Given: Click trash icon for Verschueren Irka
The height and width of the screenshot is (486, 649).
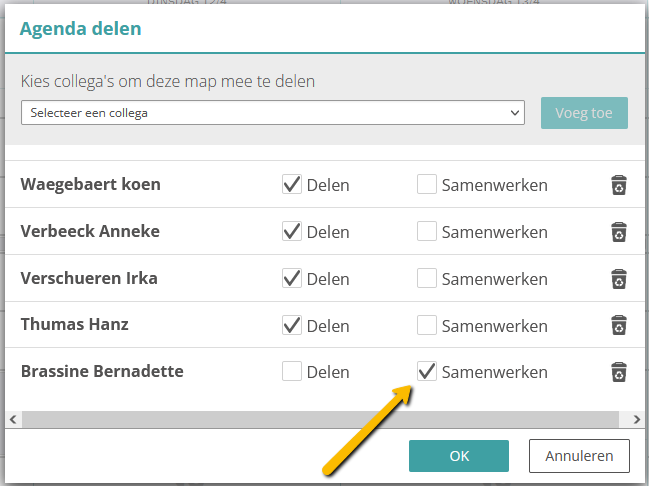Looking at the screenshot, I should click(619, 279).
